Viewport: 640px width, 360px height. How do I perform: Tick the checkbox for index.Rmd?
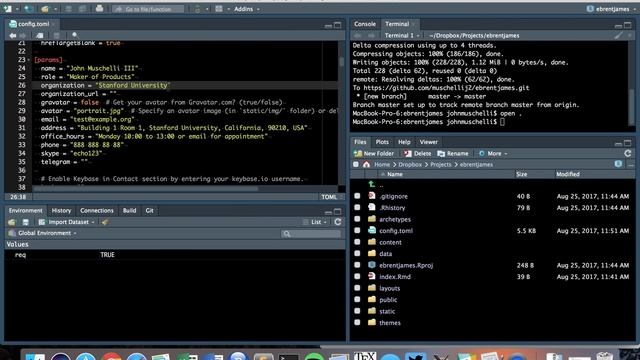[x=357, y=276]
